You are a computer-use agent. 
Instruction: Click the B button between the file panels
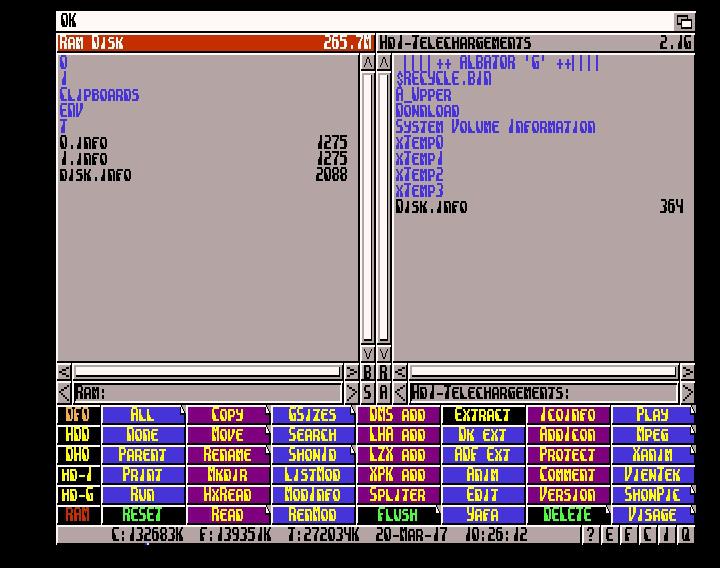[x=367, y=372]
